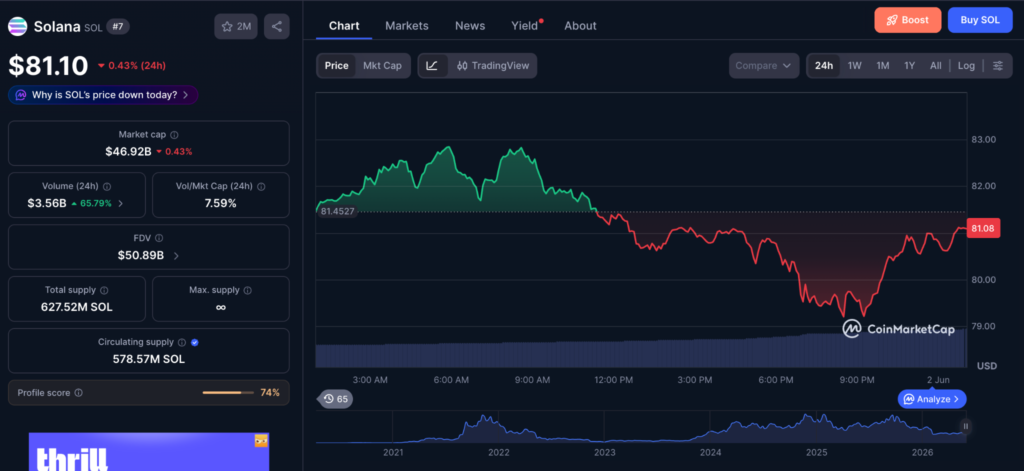This screenshot has width=1024, height=471.
Task: Click the Vol/Mkt Cap (24h) info icon
Action: pos(261,186)
